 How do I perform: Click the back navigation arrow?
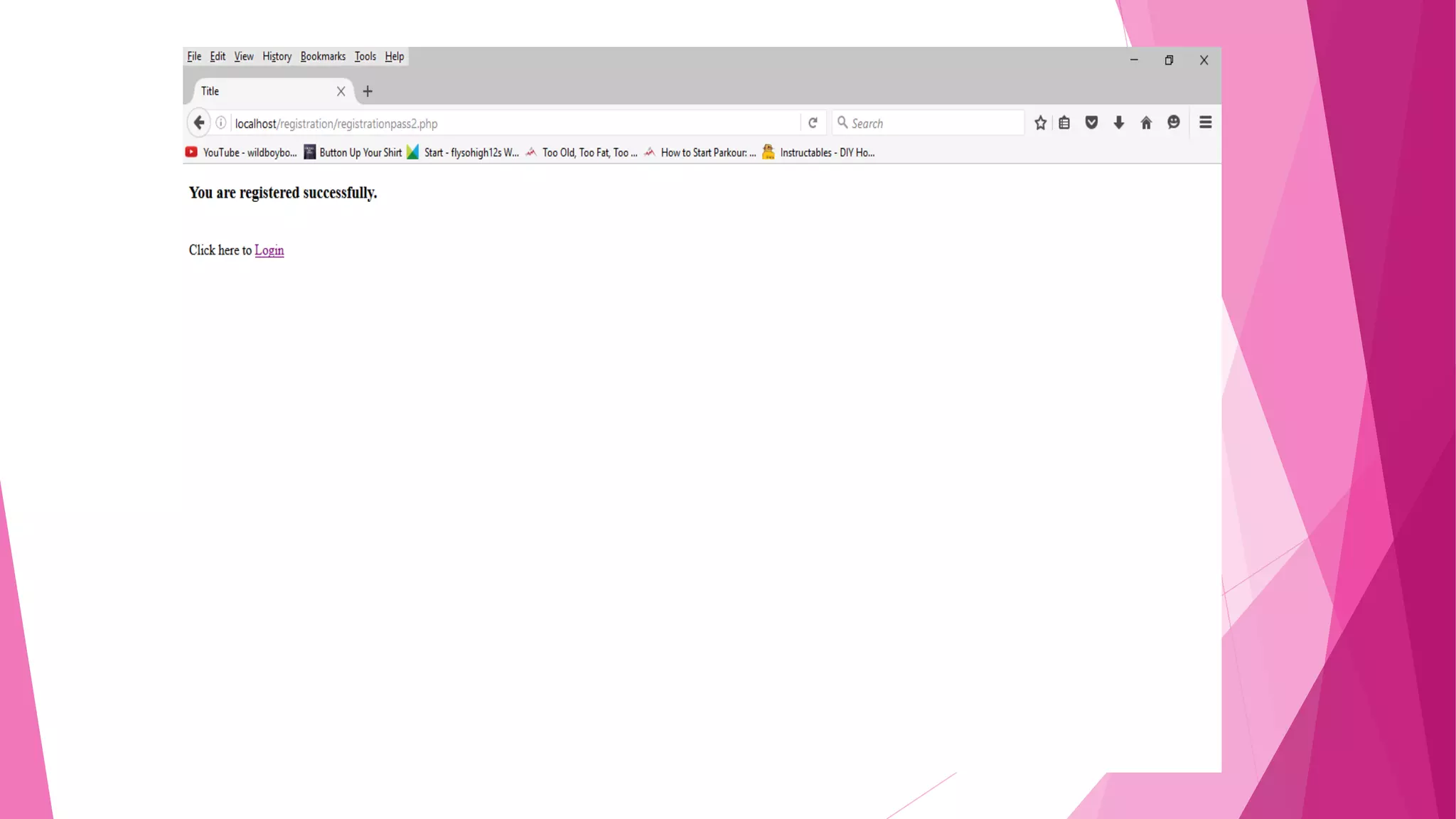coord(199,123)
